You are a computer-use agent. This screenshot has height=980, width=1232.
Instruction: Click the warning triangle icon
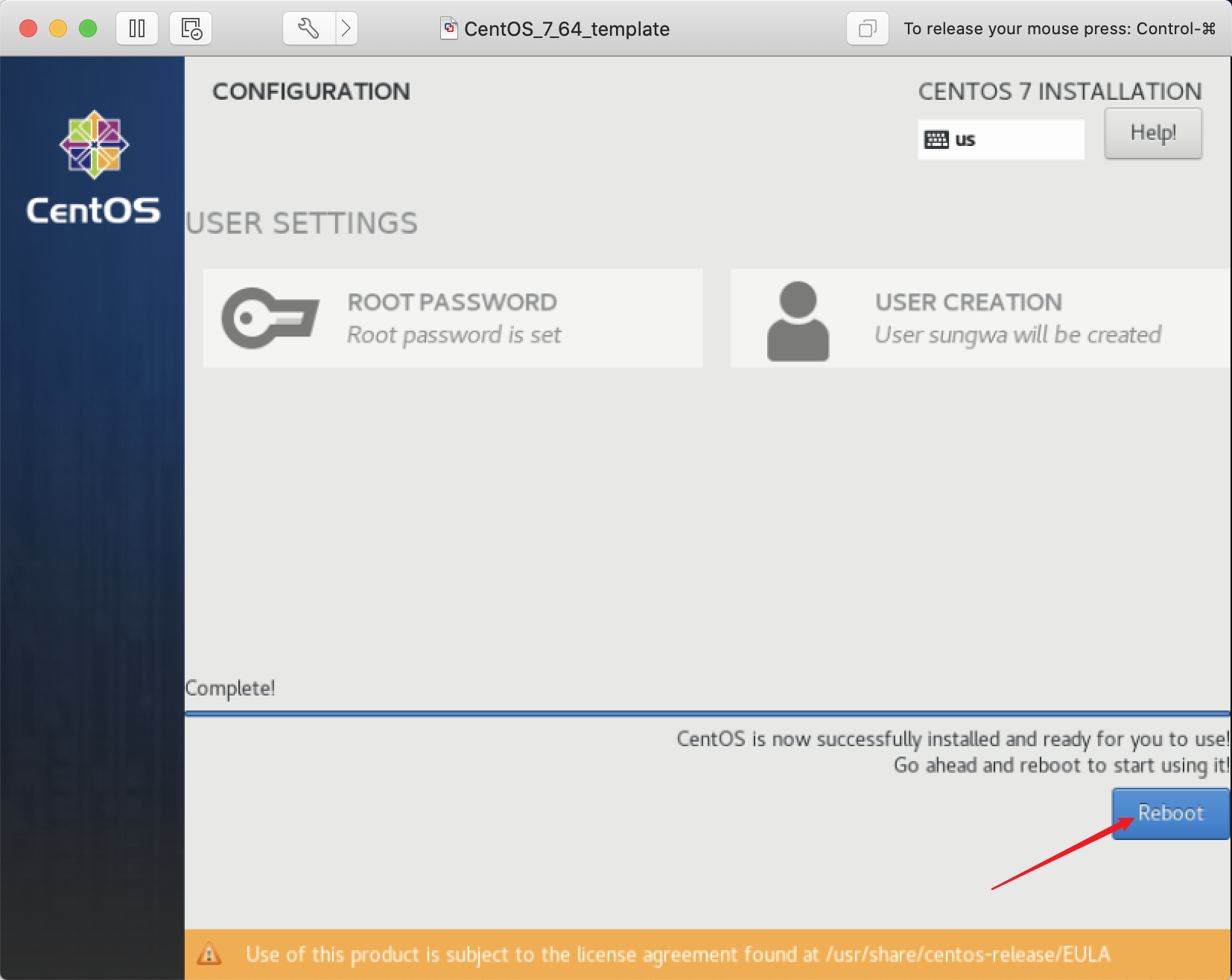[209, 953]
